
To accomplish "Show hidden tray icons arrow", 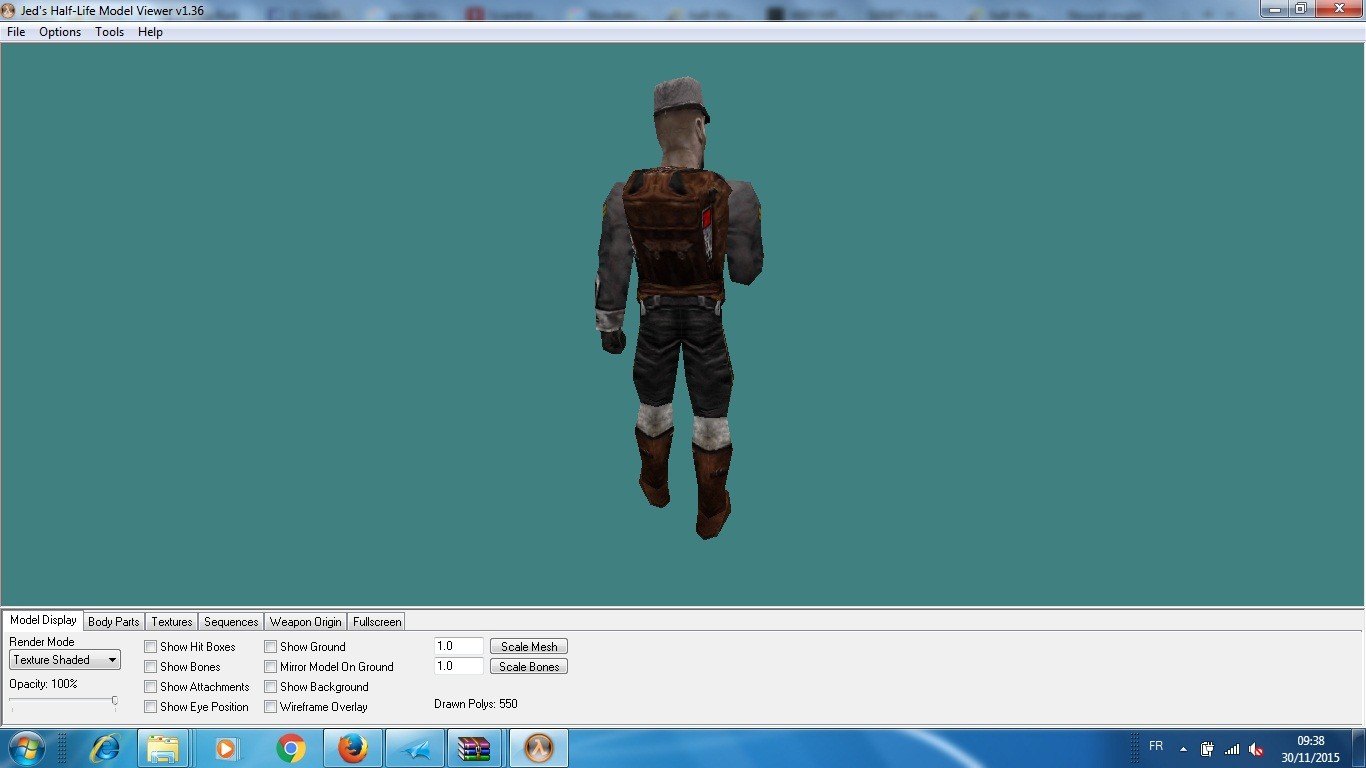I will click(1184, 749).
